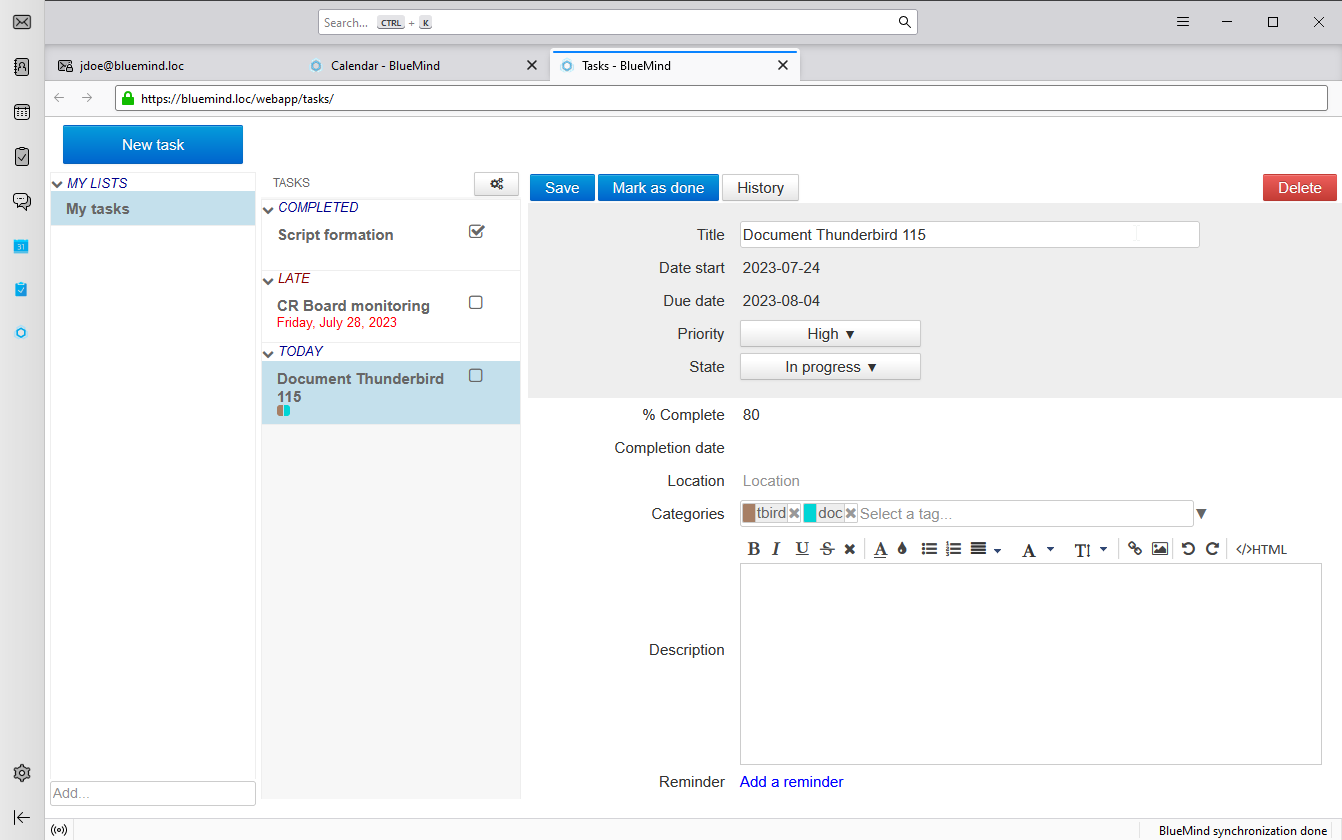Tick the Document Thunderbird 115 checkbox
The image size is (1342, 840).
pos(476,375)
